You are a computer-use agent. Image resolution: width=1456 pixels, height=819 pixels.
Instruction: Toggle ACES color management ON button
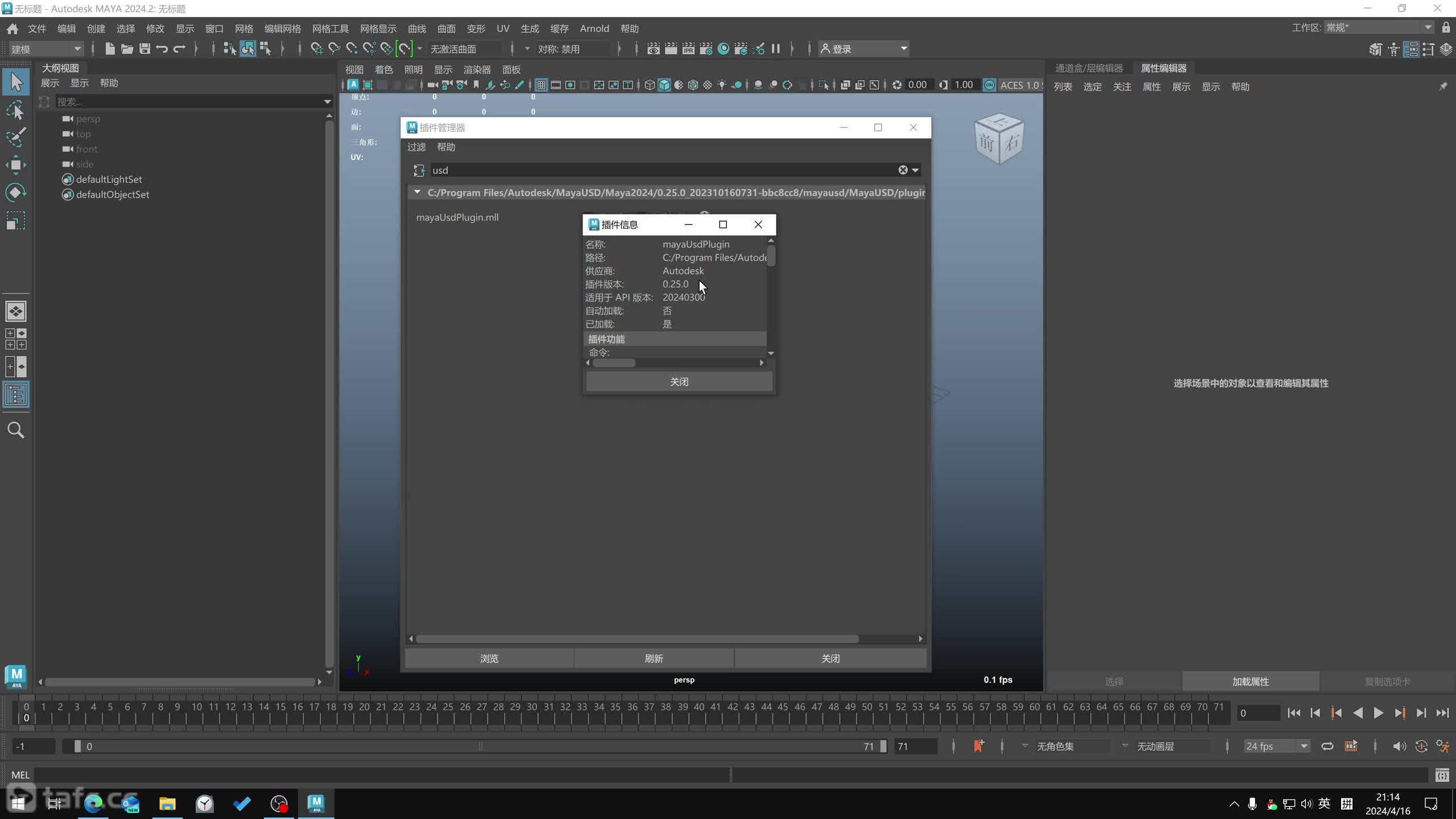(x=990, y=85)
